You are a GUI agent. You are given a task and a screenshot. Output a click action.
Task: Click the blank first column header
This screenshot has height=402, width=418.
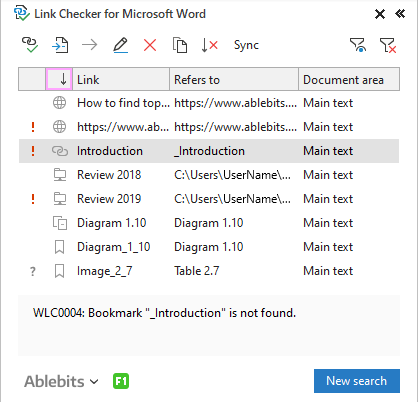pyautogui.click(x=32, y=79)
